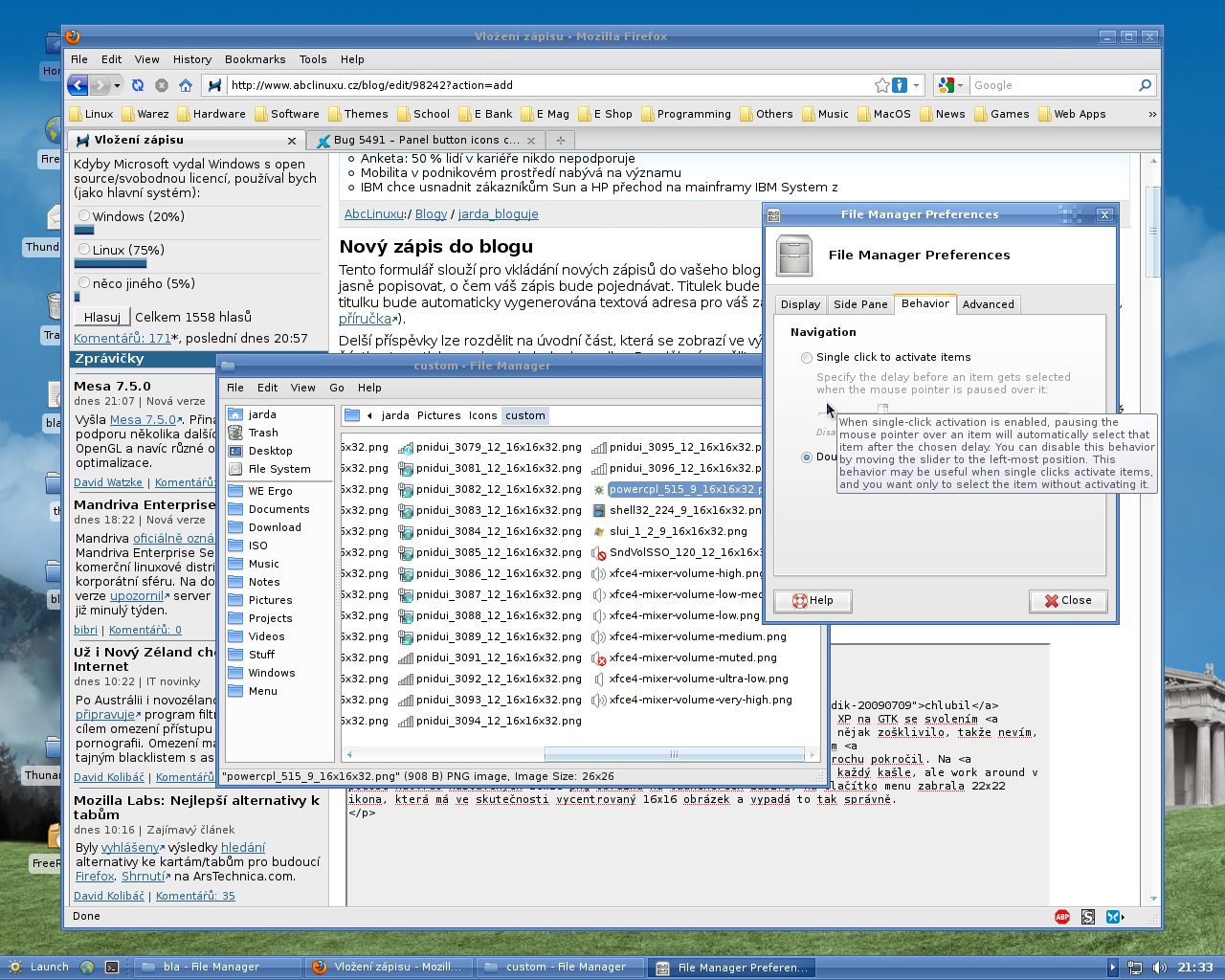
Task: Open Programming bookmarks folder dropdown
Action: point(686,114)
